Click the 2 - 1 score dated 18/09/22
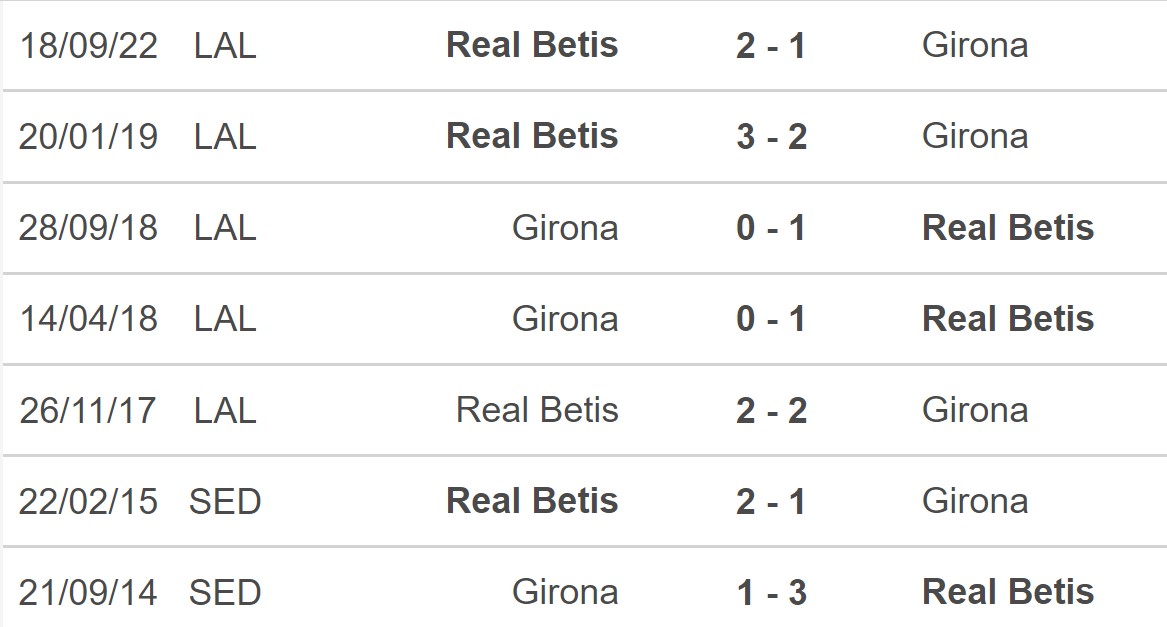Image resolution: width=1167 pixels, height=627 pixels. [x=771, y=46]
